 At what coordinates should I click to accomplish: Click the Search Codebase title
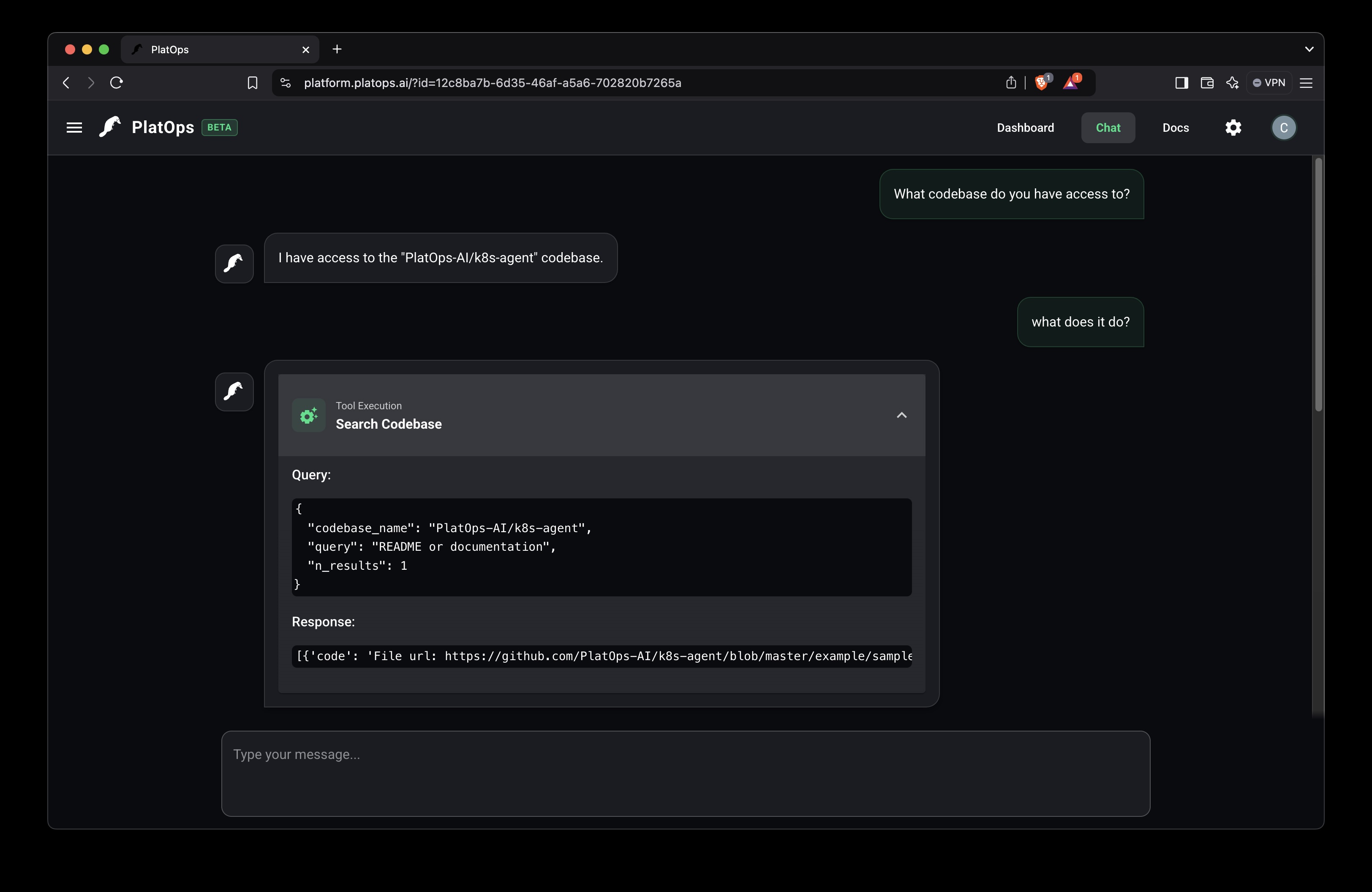point(389,425)
